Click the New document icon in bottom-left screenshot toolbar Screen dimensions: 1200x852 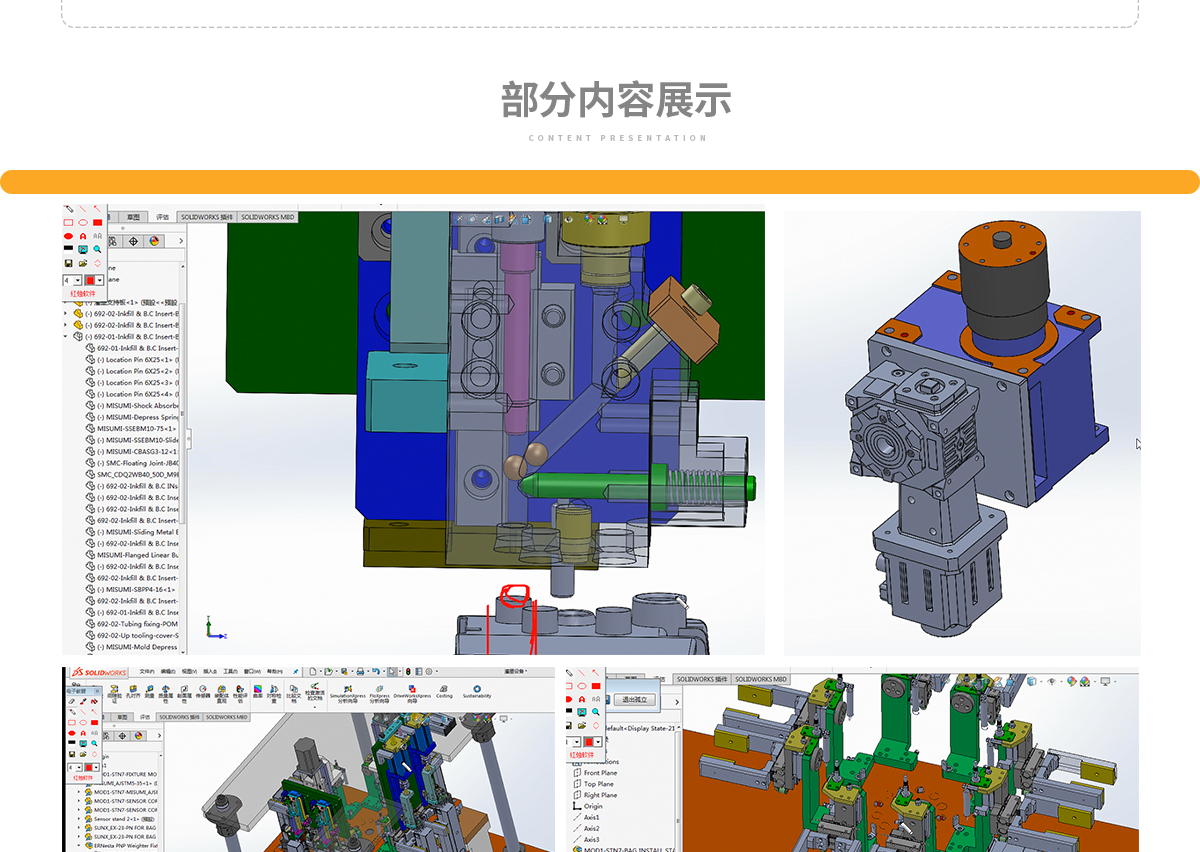313,672
